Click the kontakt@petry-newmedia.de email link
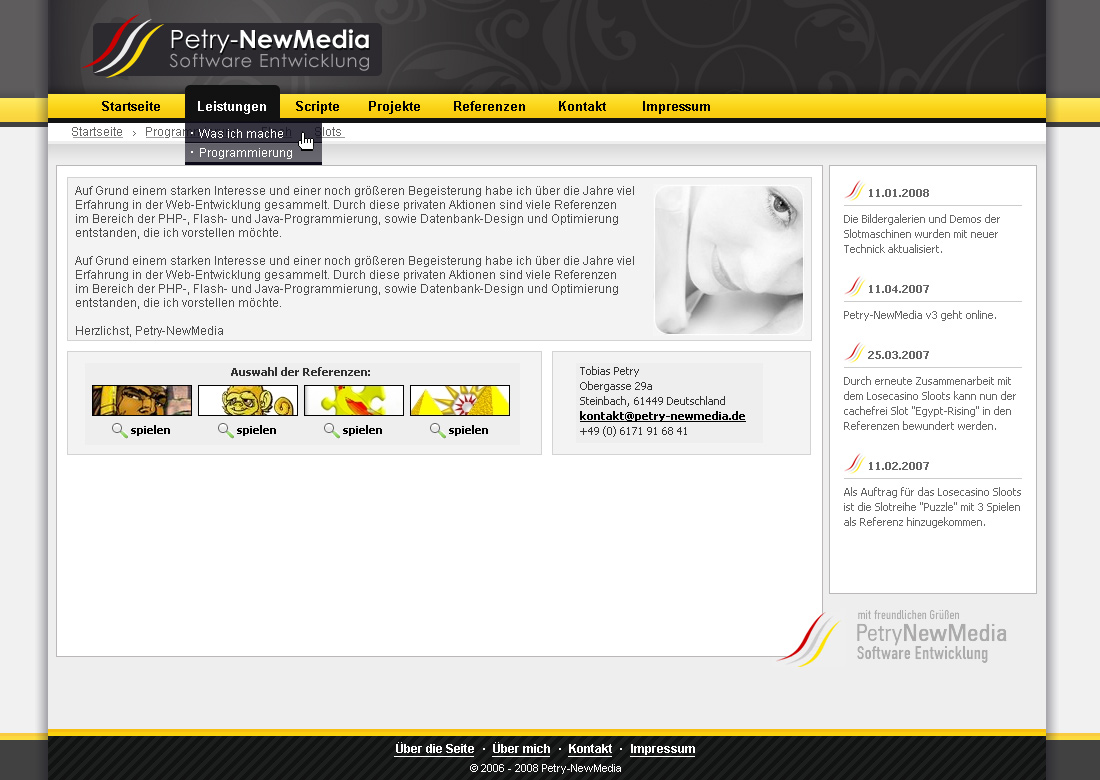The height and width of the screenshot is (780, 1100). (662, 416)
